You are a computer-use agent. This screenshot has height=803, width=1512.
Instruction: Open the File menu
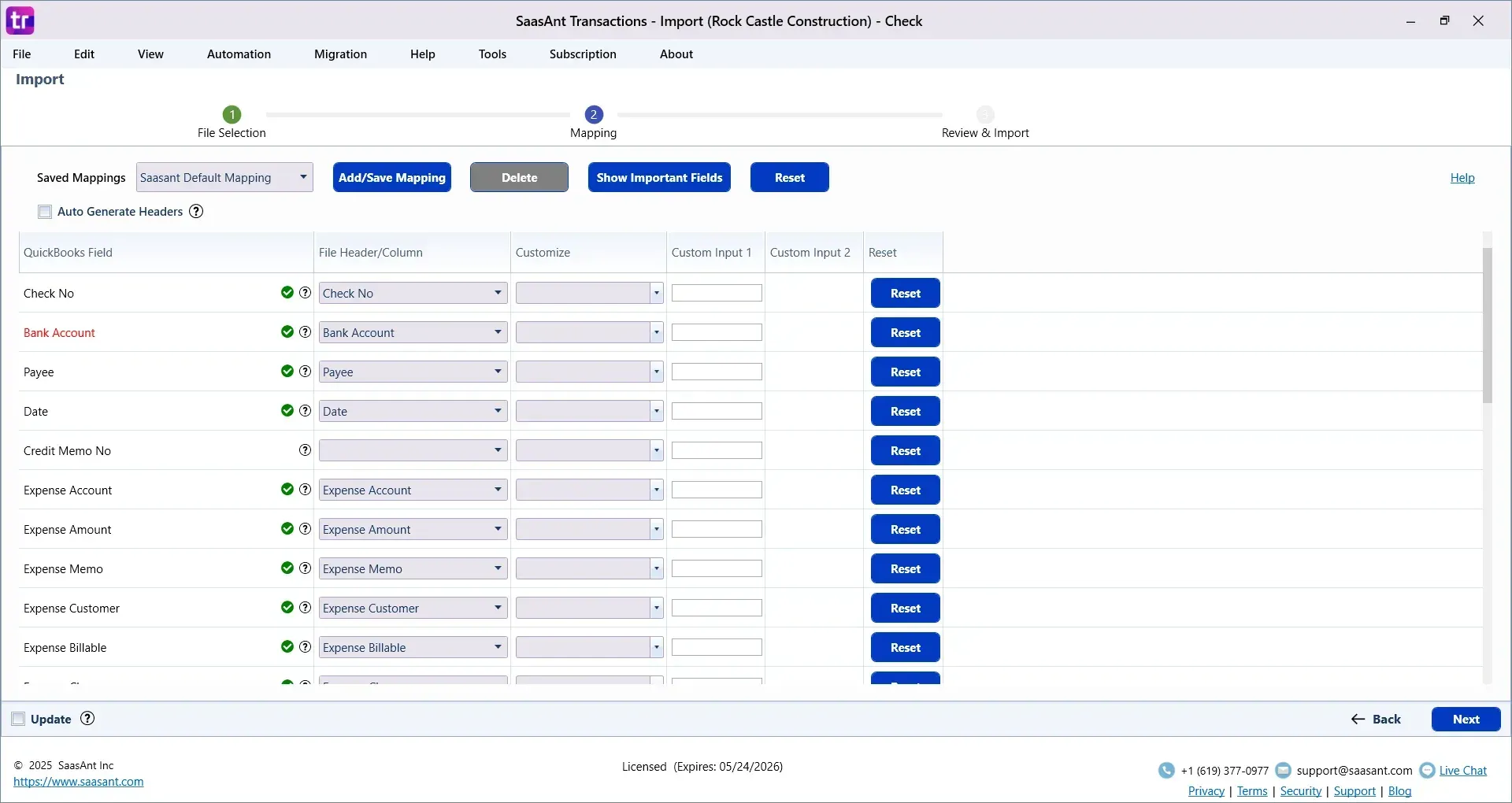pos(22,54)
